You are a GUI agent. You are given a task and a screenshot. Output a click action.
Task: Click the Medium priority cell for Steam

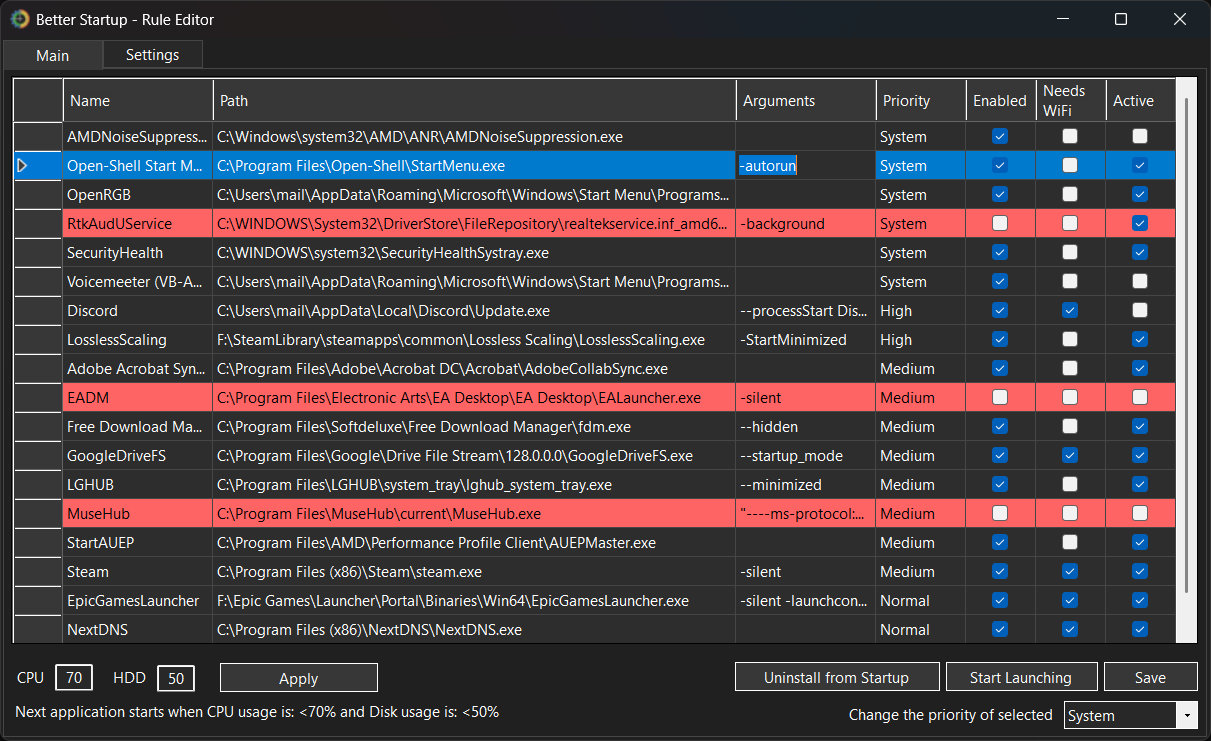(x=920, y=572)
